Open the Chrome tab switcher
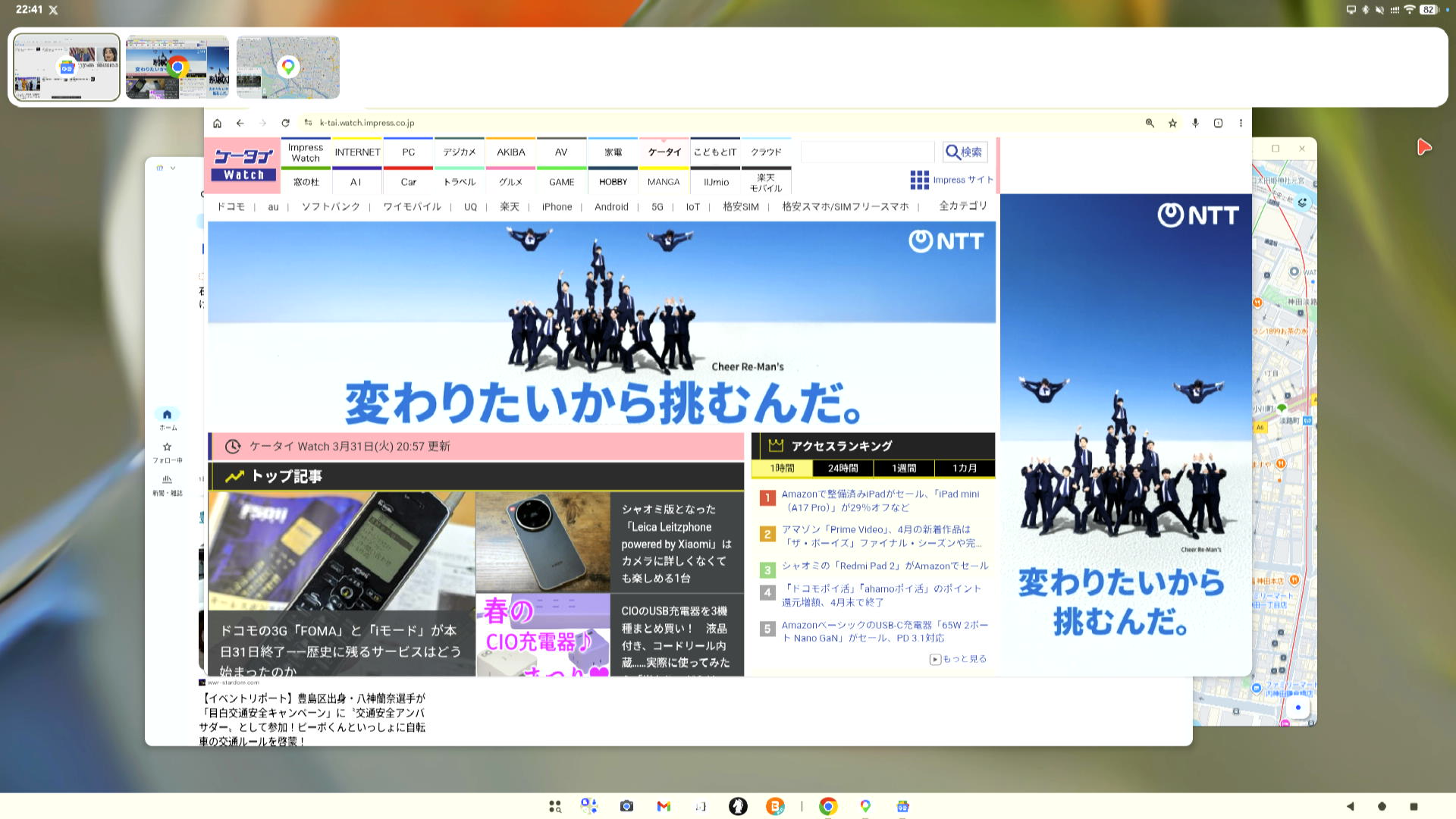 click(1219, 123)
